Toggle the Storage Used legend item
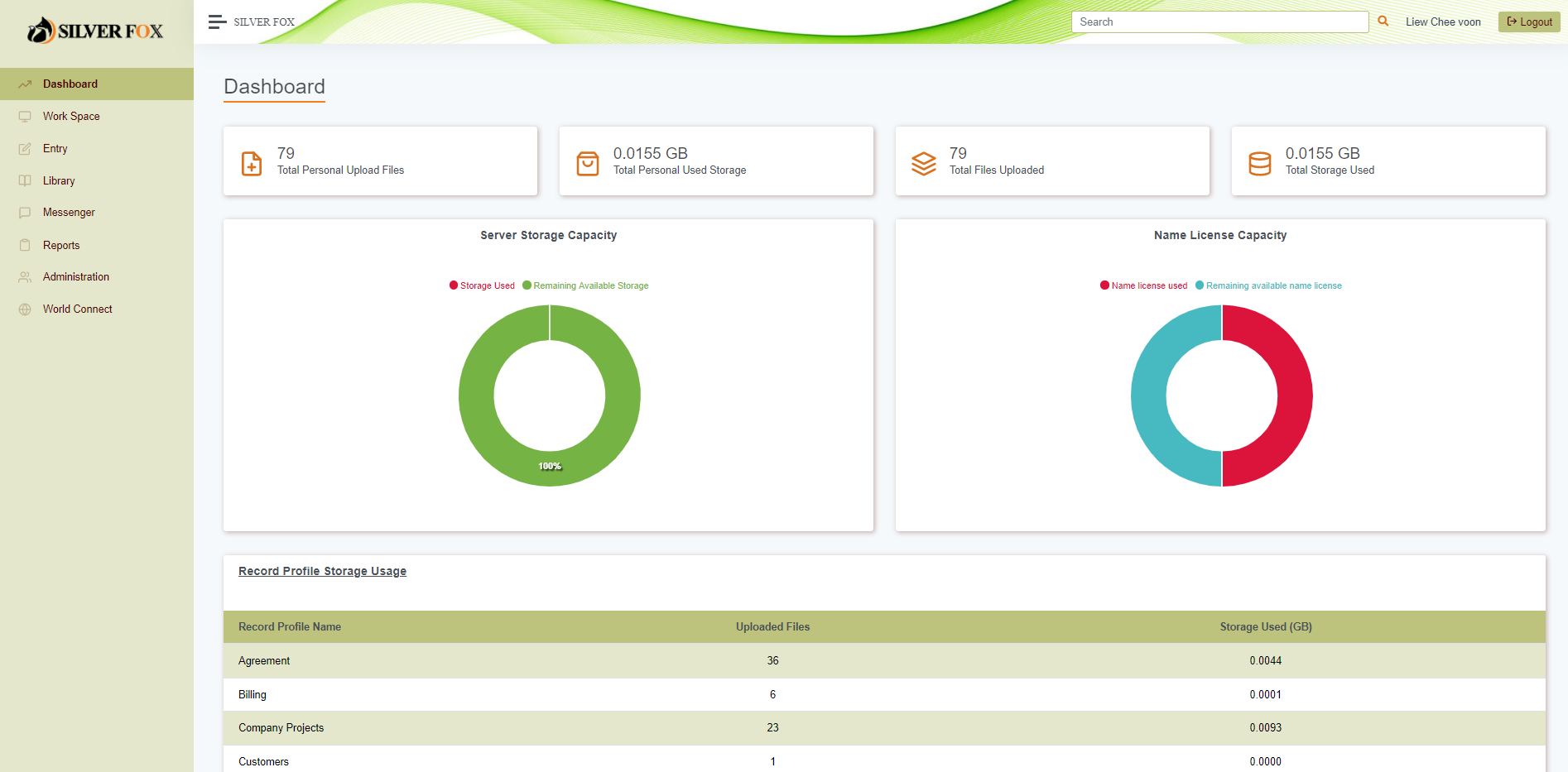 tap(482, 285)
